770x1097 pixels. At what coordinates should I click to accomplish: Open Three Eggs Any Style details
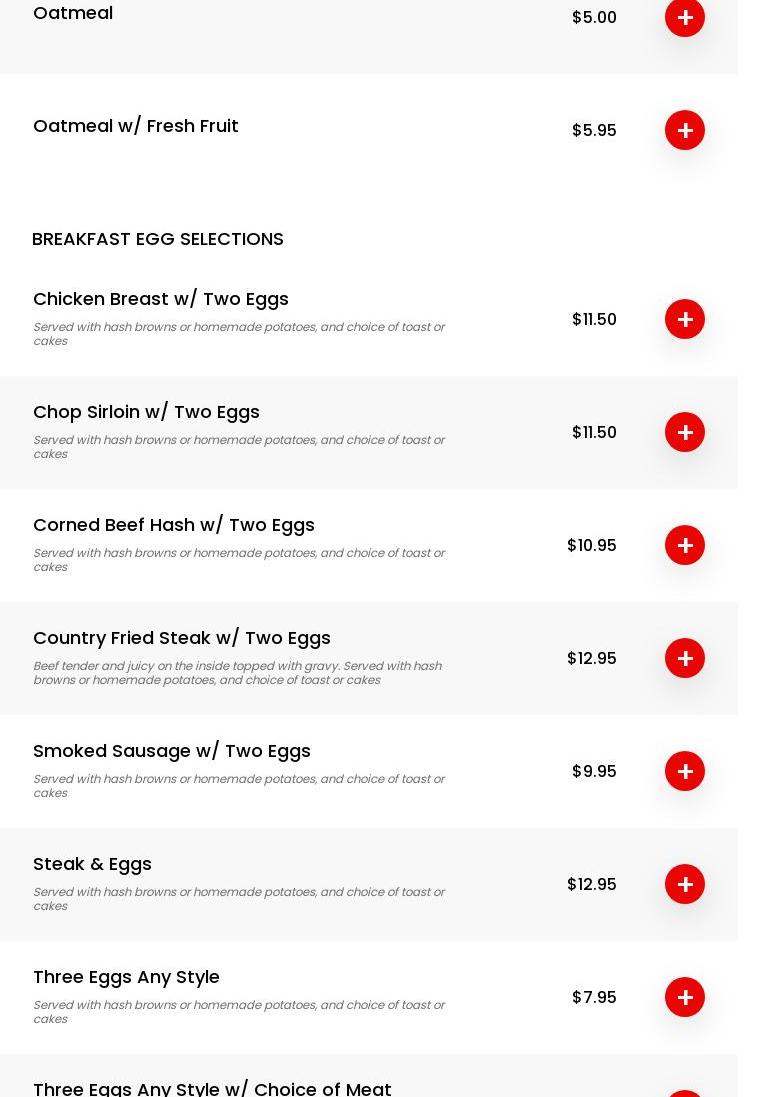click(x=126, y=977)
